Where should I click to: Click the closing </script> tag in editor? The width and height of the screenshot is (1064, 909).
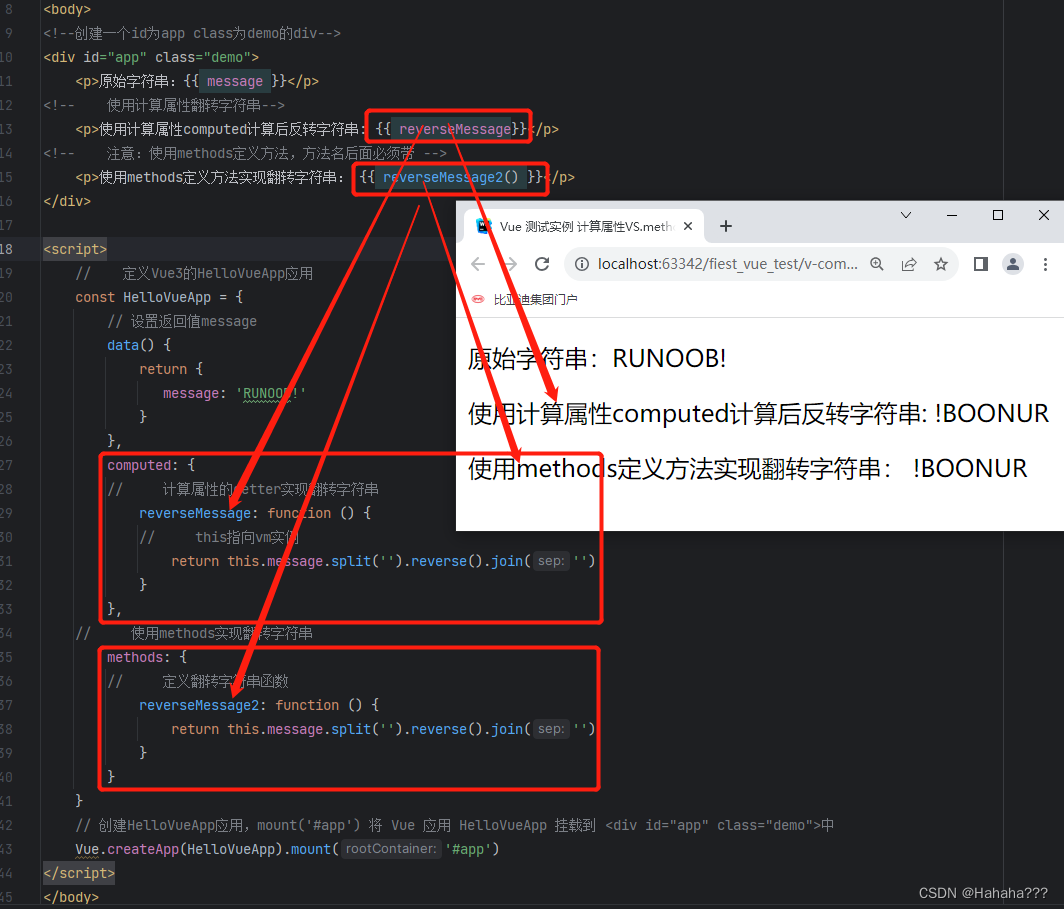[x=79, y=873]
